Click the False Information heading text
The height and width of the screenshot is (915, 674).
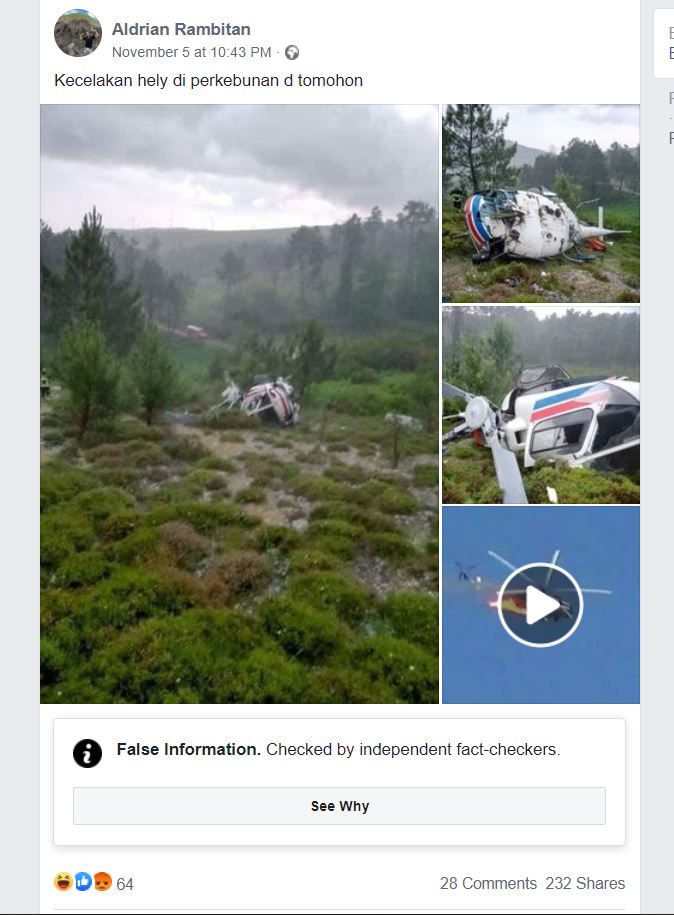point(188,749)
